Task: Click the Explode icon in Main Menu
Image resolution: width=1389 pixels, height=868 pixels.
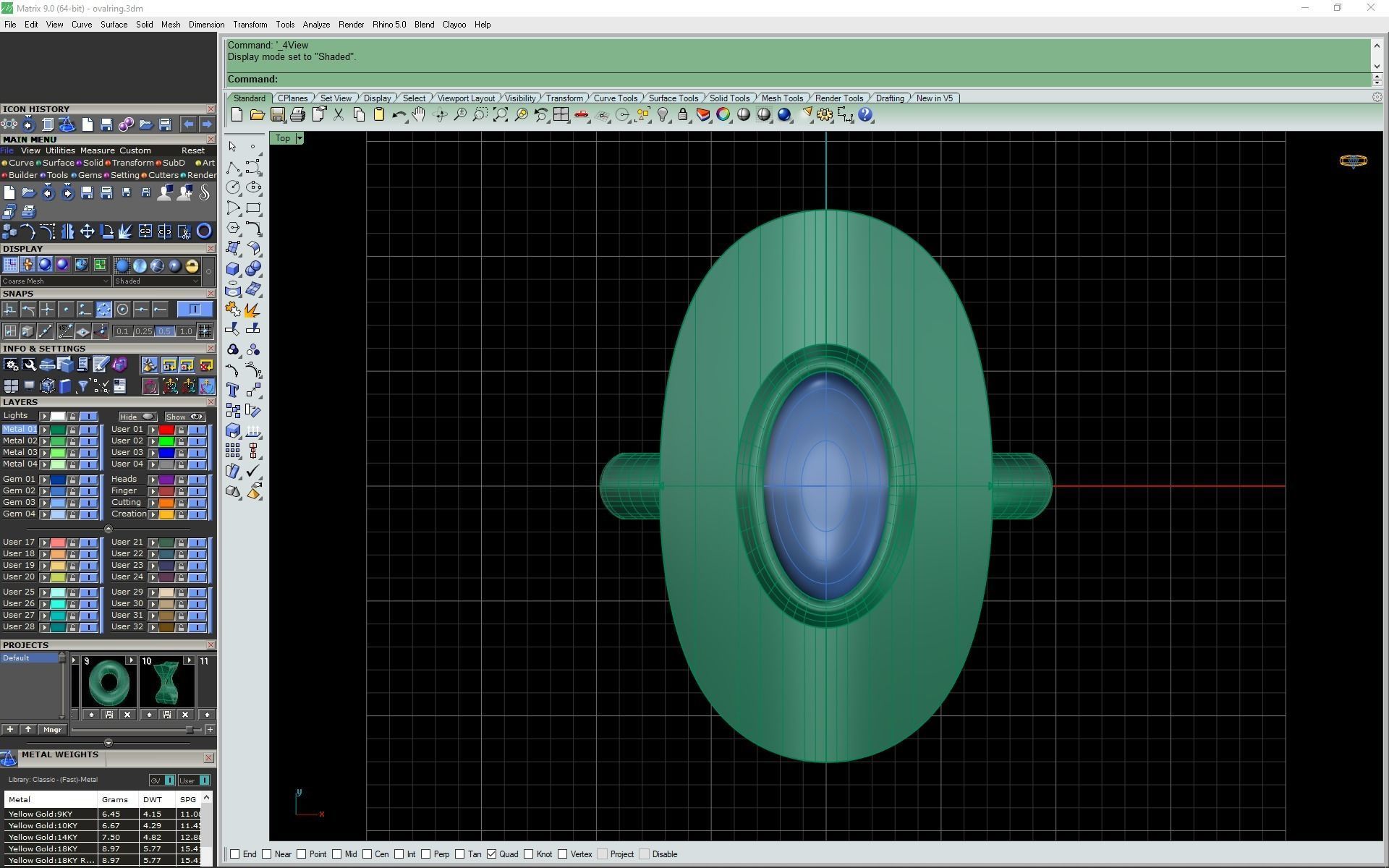Action: point(126,231)
